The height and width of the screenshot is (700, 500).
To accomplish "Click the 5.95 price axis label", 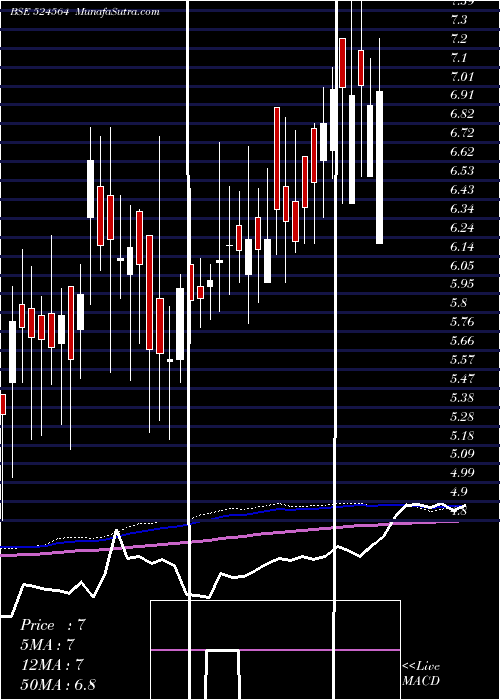I will coord(462,284).
